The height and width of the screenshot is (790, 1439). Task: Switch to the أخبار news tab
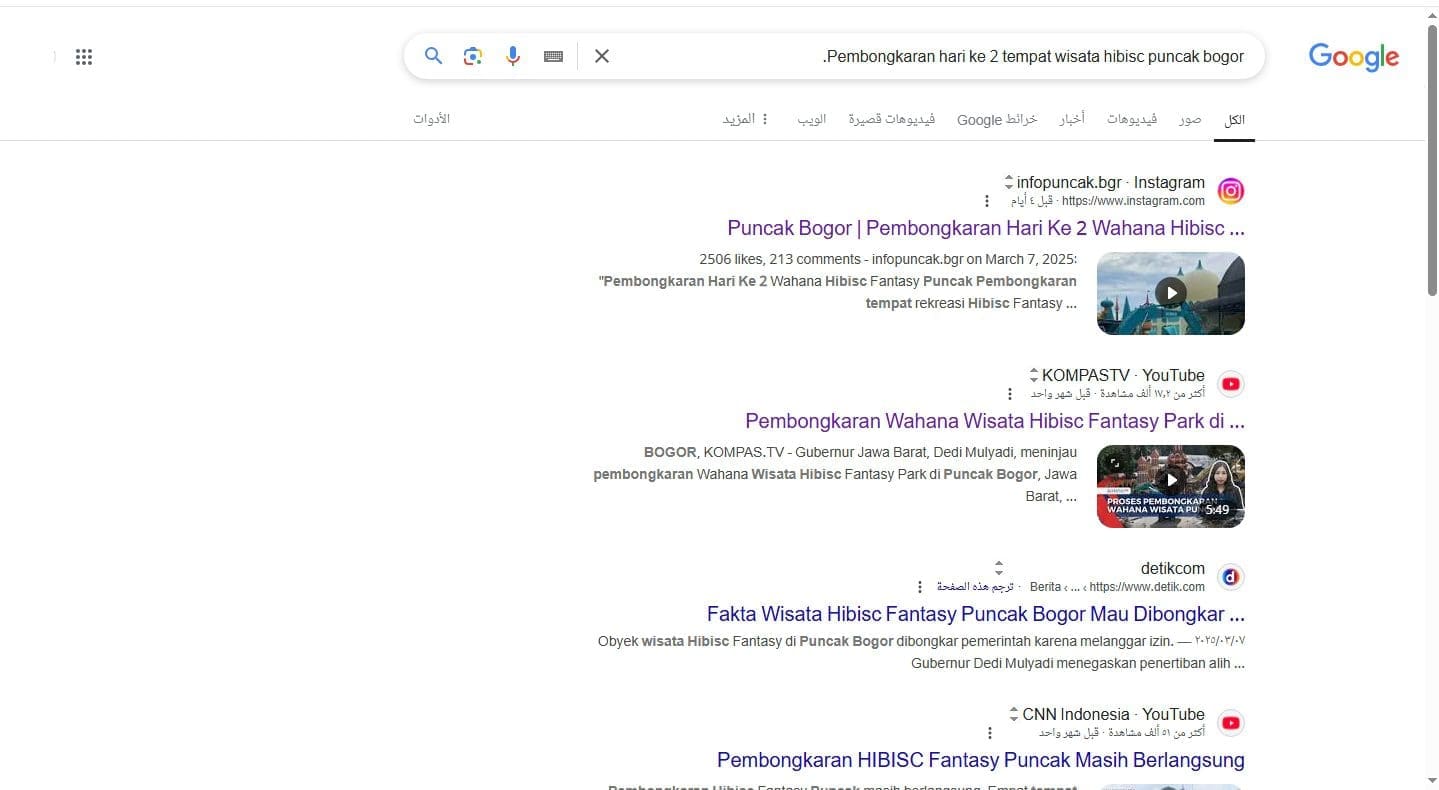[1071, 119]
